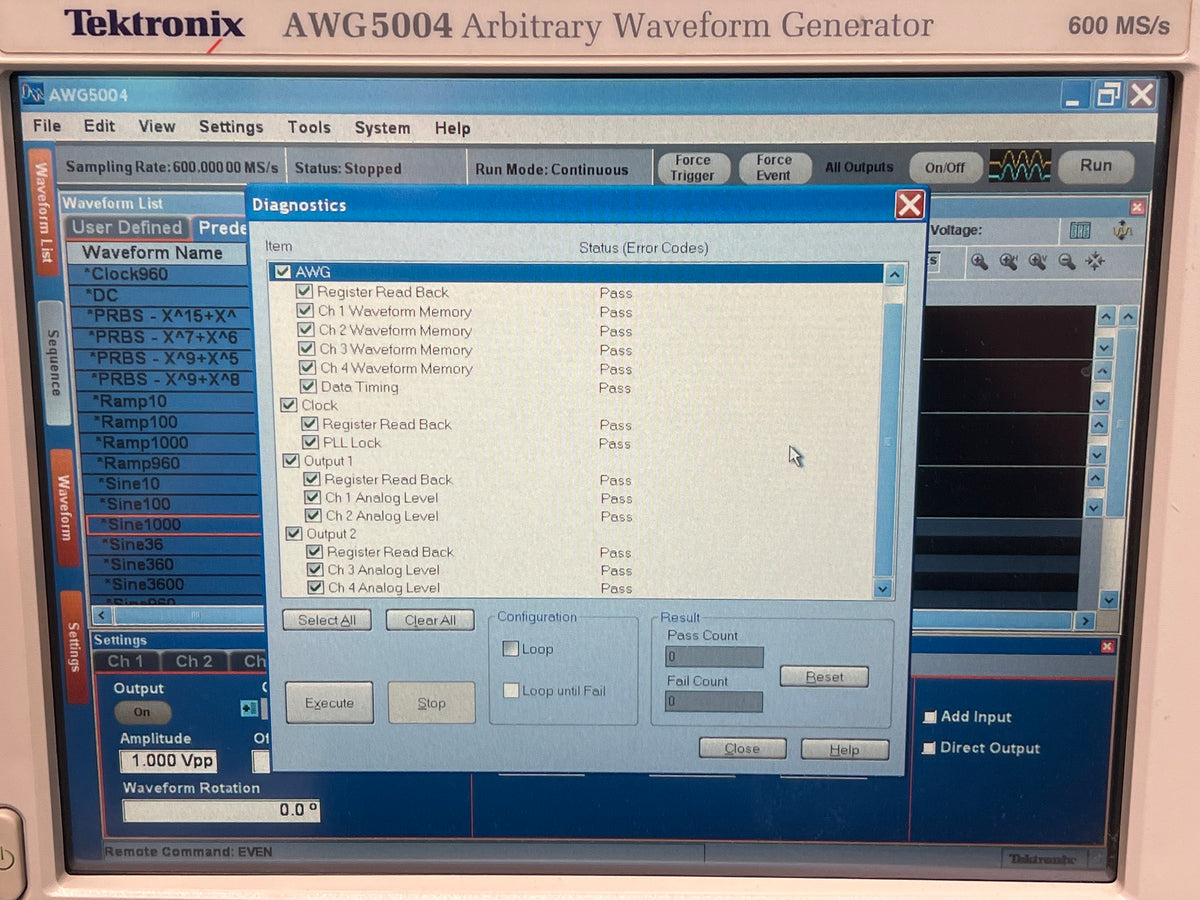Select the Ch 1 settings tab

[x=126, y=661]
